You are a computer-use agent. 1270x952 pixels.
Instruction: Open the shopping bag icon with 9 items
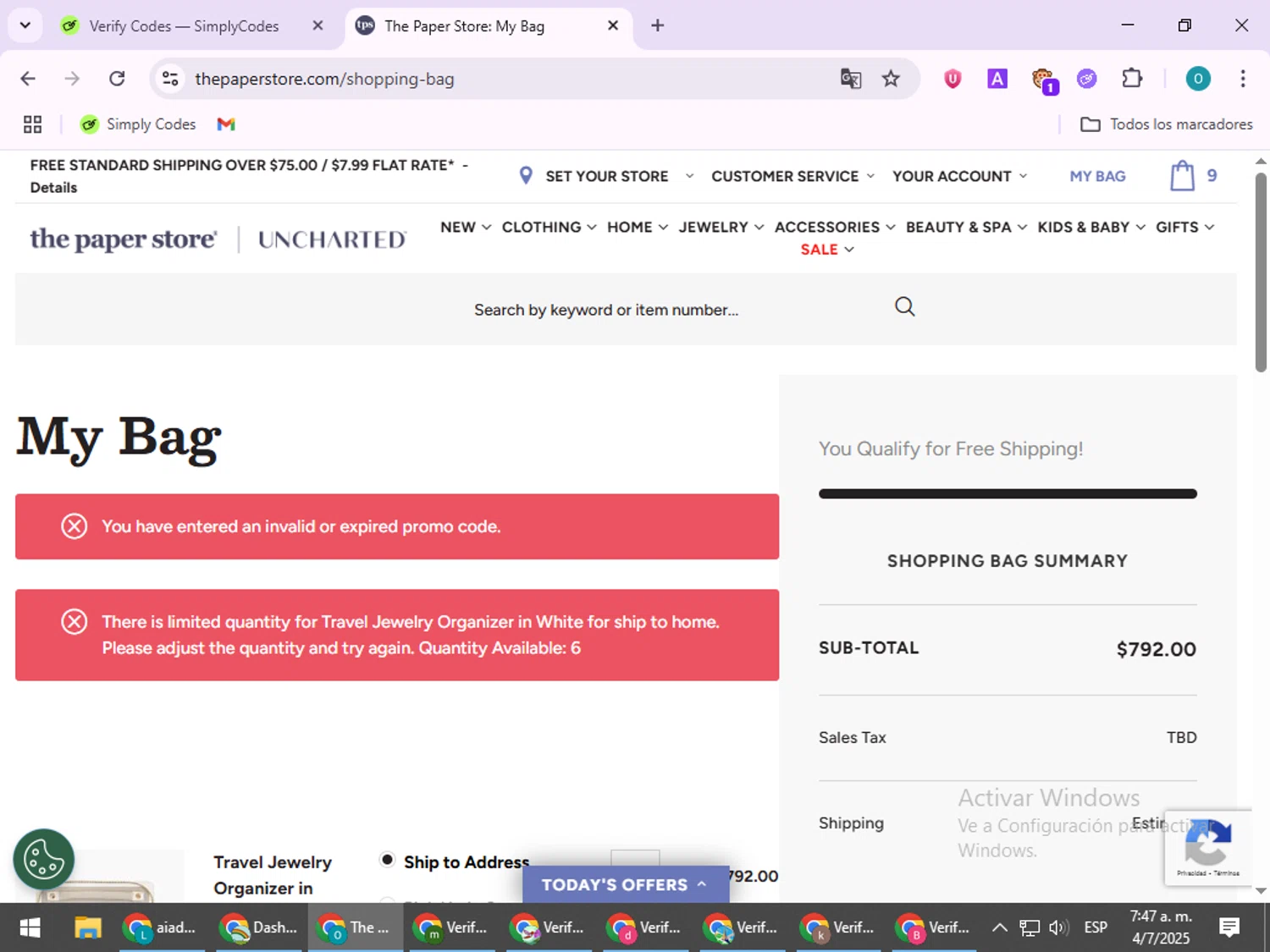pyautogui.click(x=1183, y=176)
